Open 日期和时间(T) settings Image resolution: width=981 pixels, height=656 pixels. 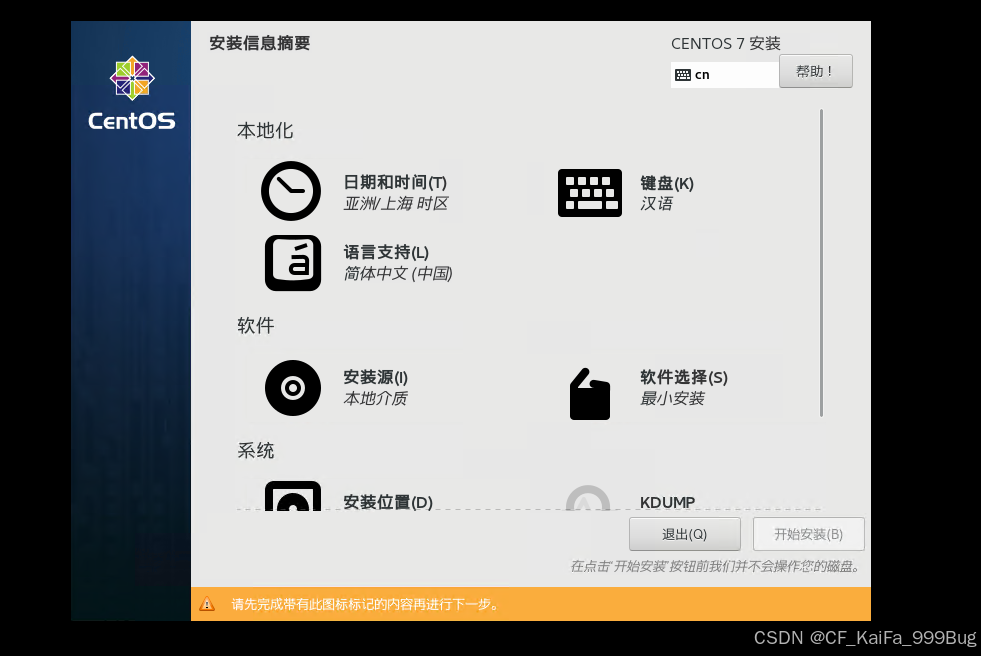[395, 183]
